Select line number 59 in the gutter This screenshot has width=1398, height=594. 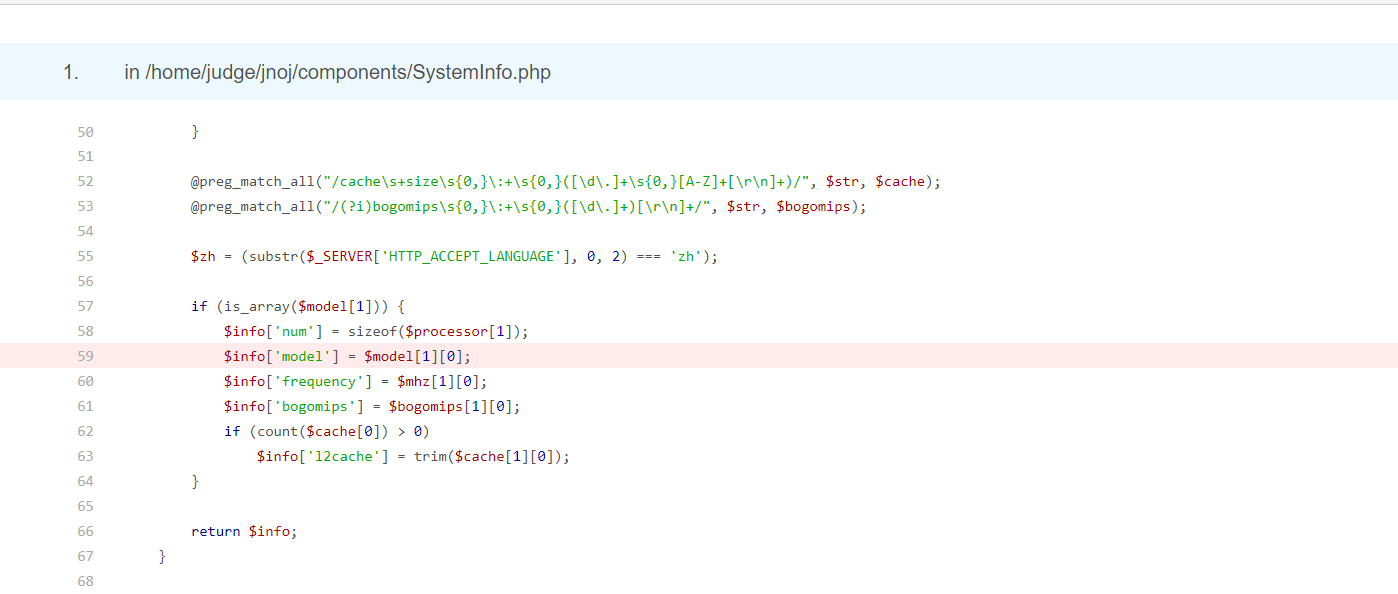point(85,356)
